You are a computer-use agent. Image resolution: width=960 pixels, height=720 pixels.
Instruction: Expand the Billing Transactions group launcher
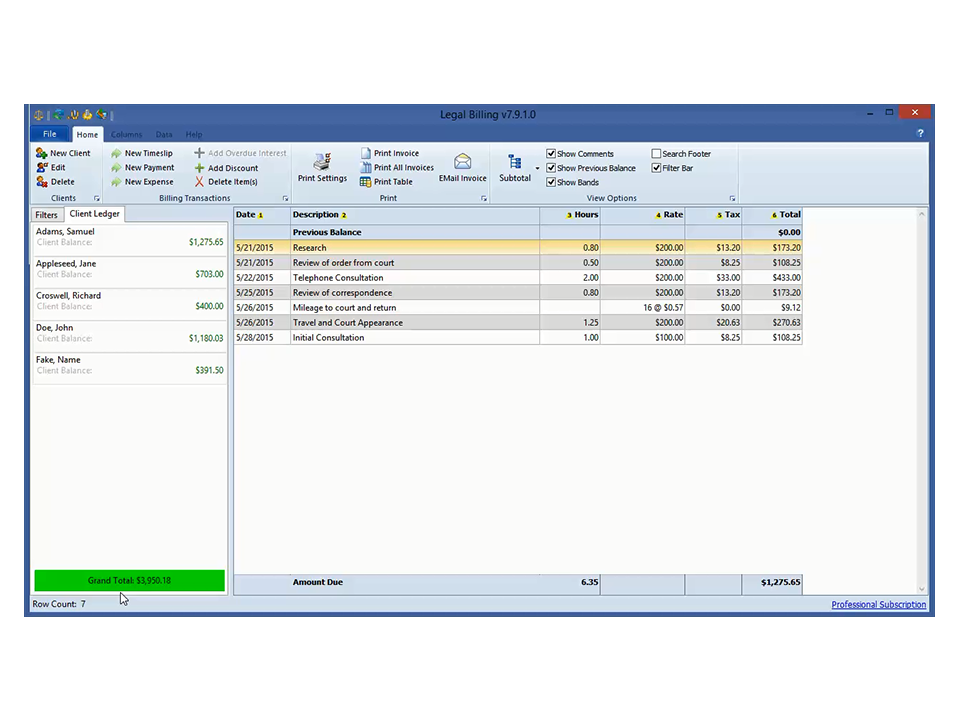285,199
